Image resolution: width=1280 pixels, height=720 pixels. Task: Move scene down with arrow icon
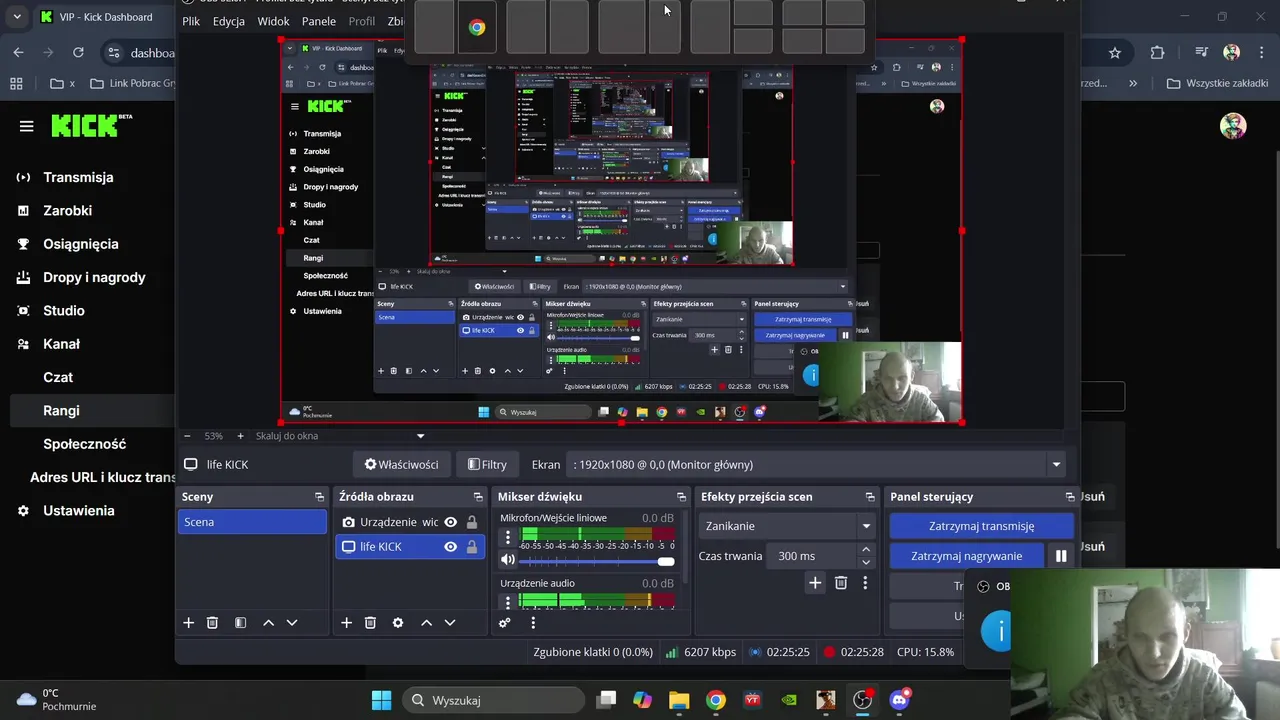pyautogui.click(x=292, y=622)
